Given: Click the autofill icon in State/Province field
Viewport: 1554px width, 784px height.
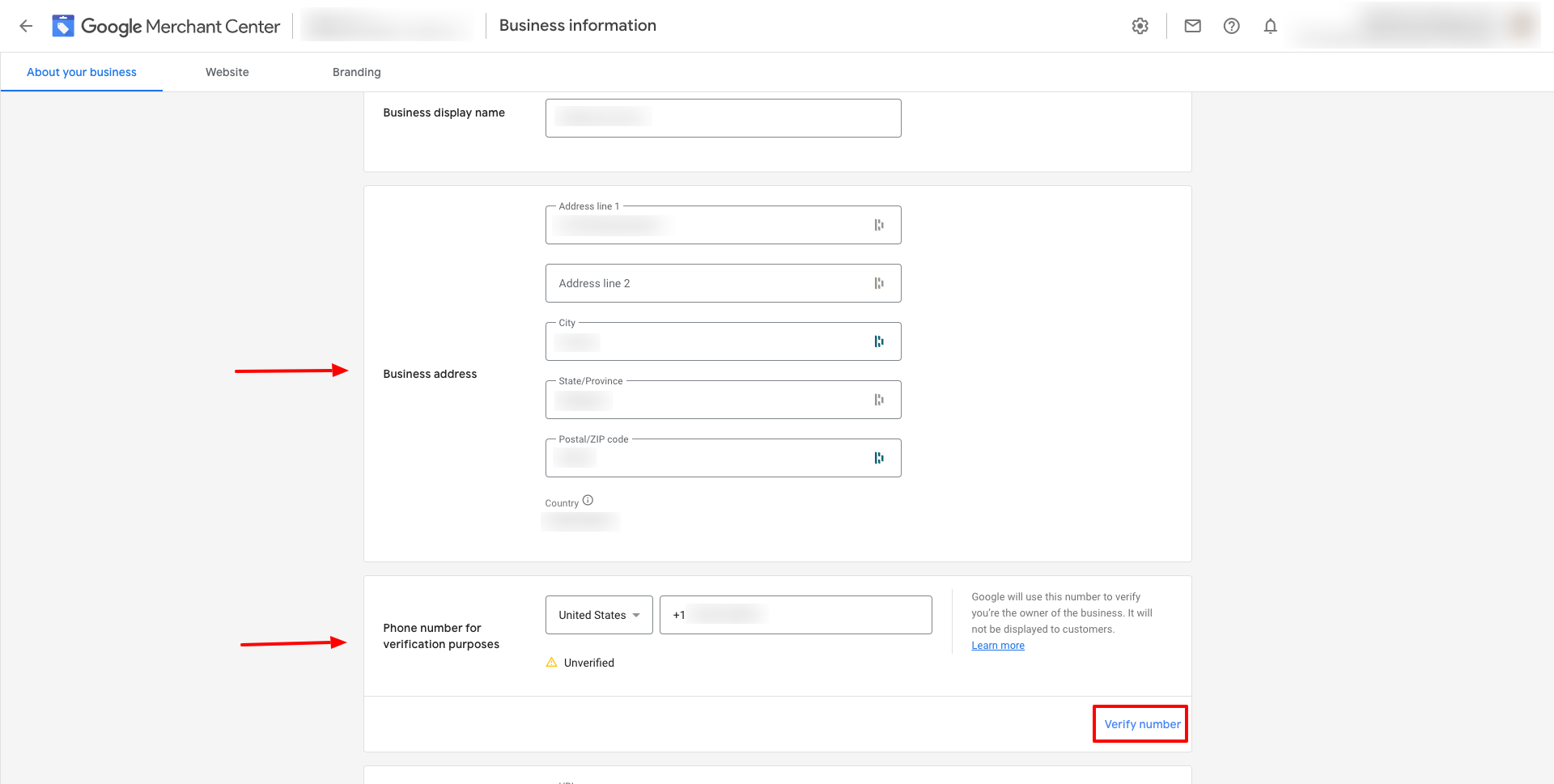Looking at the screenshot, I should (878, 400).
